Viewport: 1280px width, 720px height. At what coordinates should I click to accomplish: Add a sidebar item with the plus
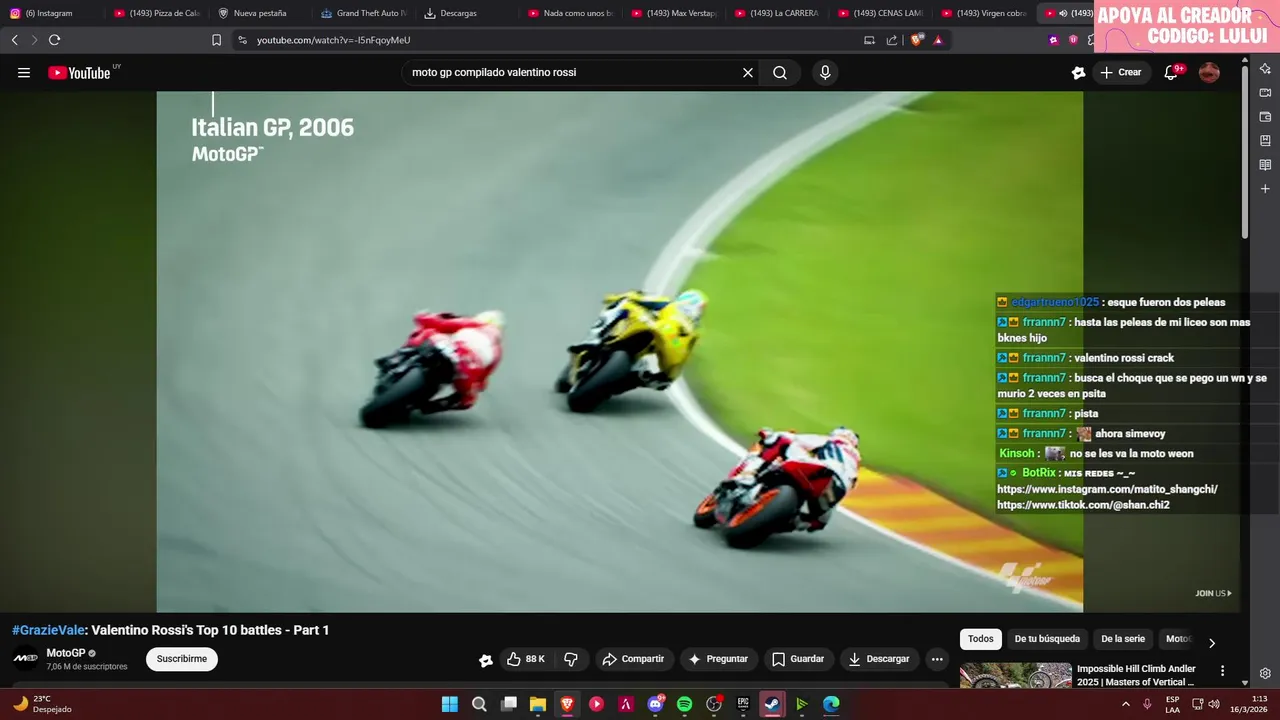coord(1265,188)
